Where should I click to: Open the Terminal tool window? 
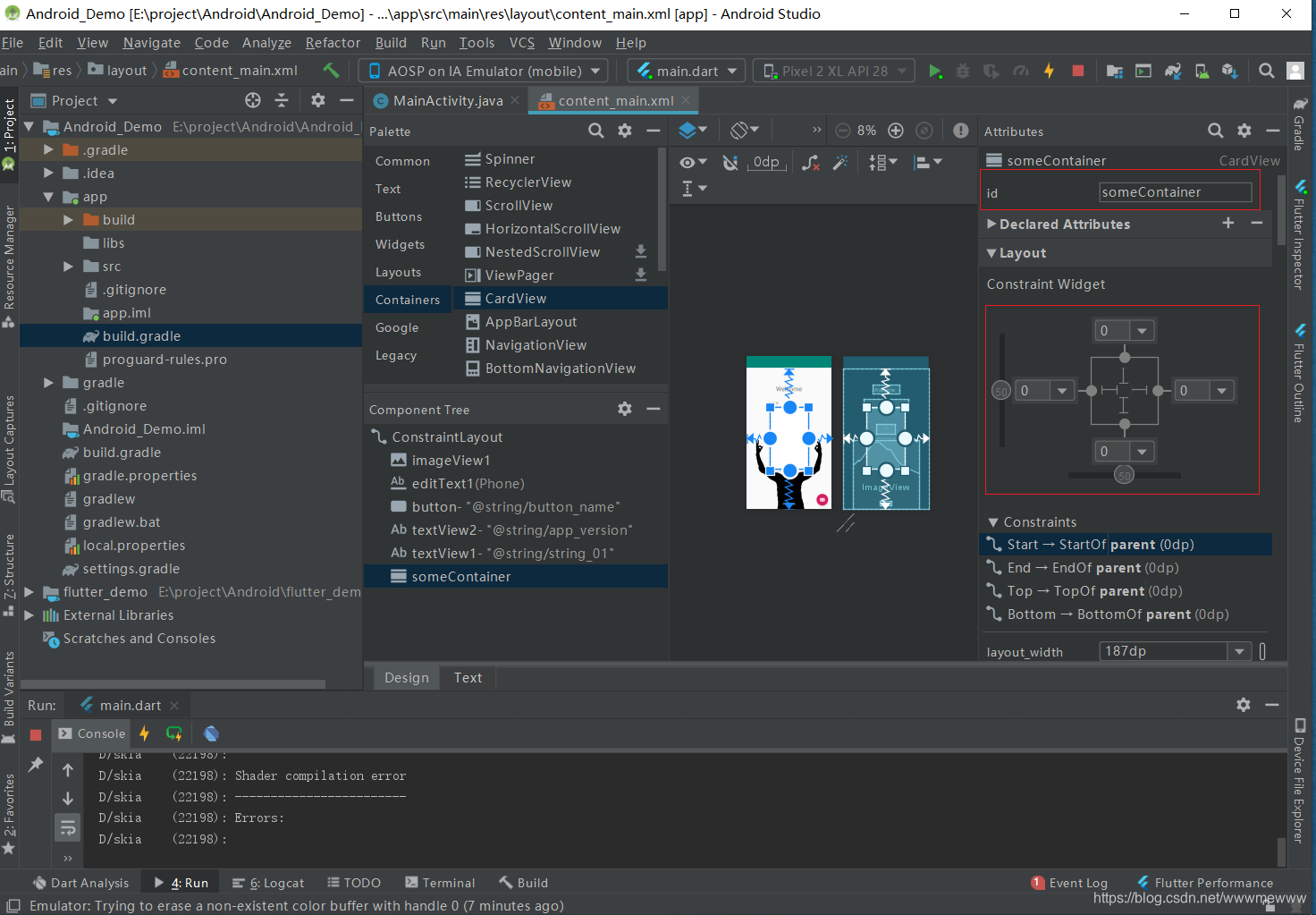point(440,883)
